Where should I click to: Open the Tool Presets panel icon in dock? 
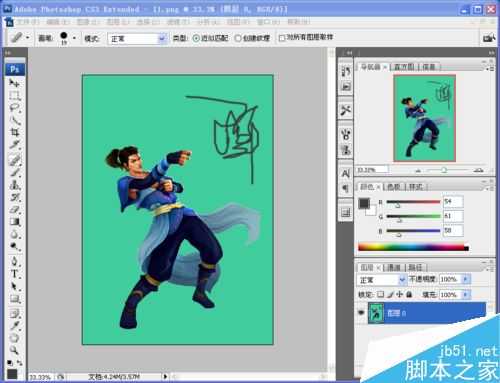click(346, 110)
